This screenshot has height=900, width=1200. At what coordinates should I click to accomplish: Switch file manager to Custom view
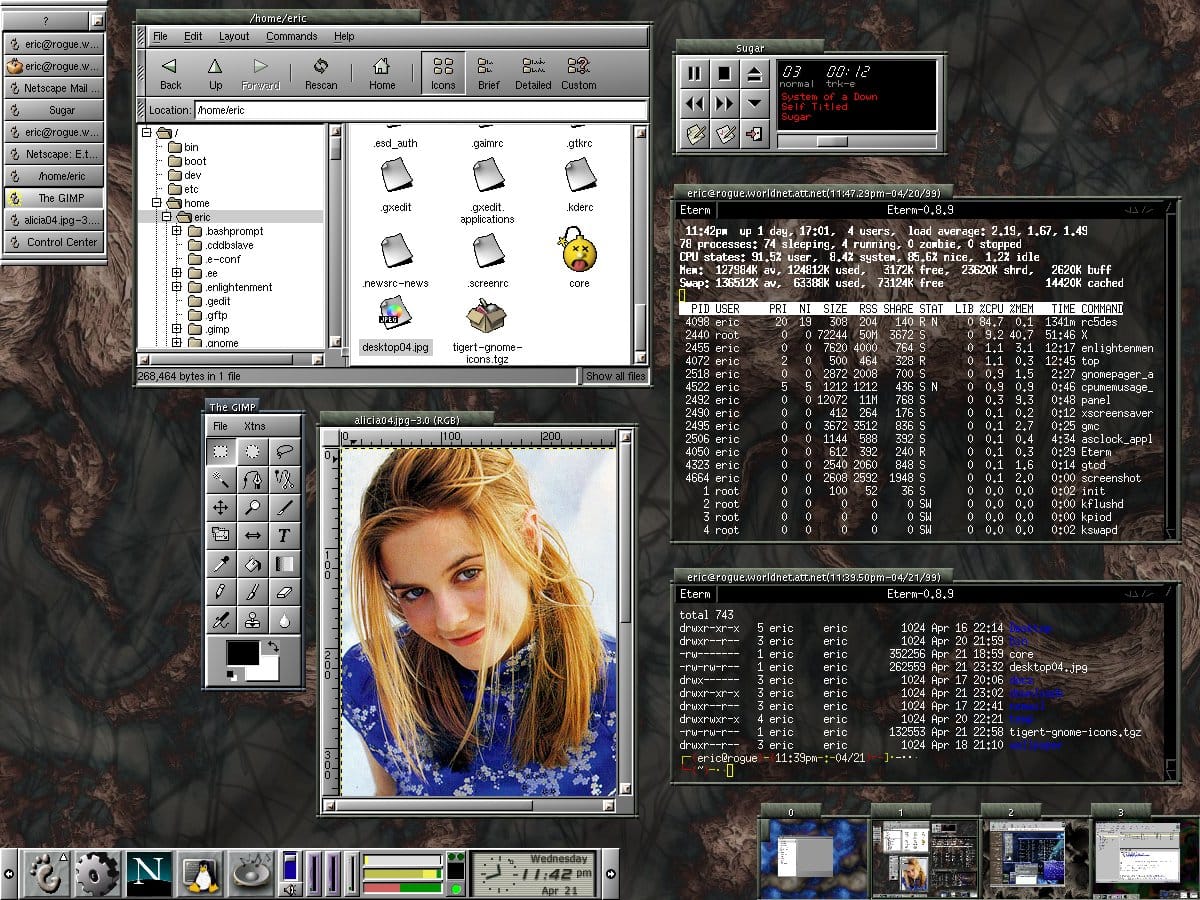pos(578,73)
